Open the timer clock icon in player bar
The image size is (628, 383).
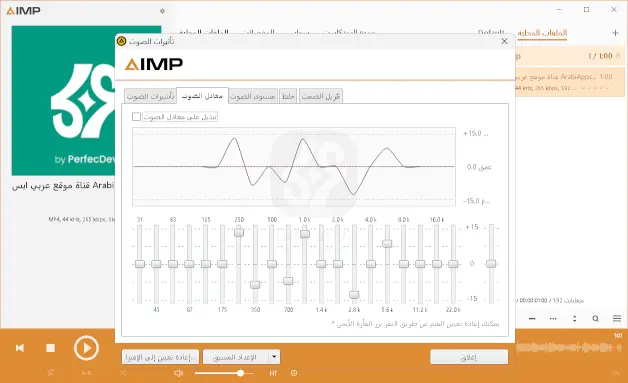(294, 373)
